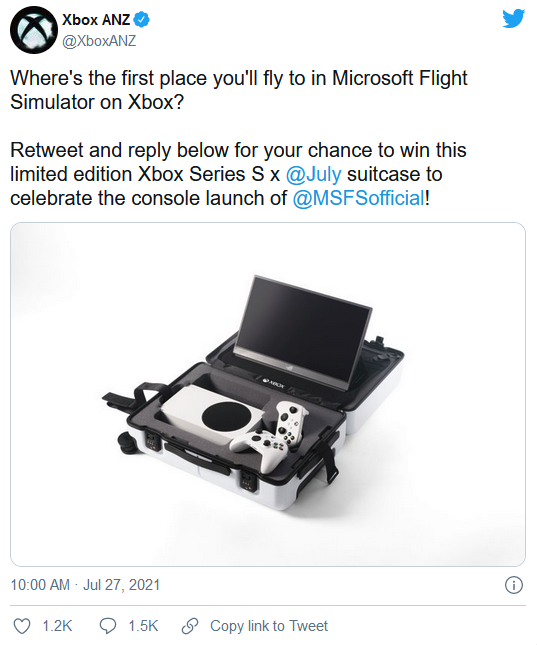537x645 pixels.
Task: Click Copy link to Tweet
Action: tap(269, 626)
